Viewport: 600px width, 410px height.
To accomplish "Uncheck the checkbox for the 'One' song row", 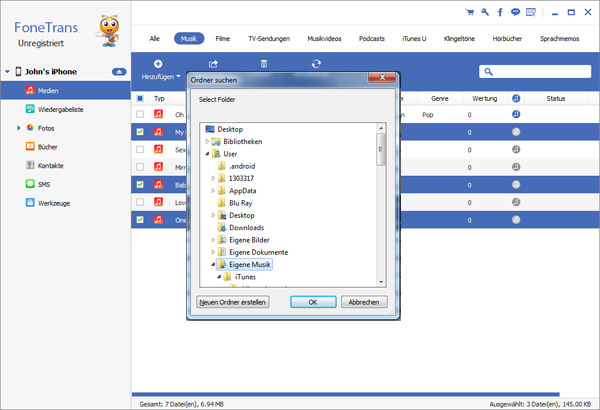I will tap(140, 220).
